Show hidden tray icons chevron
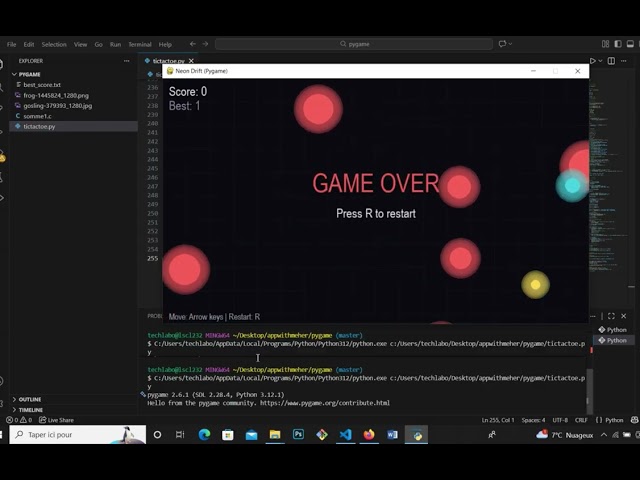The height and width of the screenshot is (480, 640). coord(603,435)
